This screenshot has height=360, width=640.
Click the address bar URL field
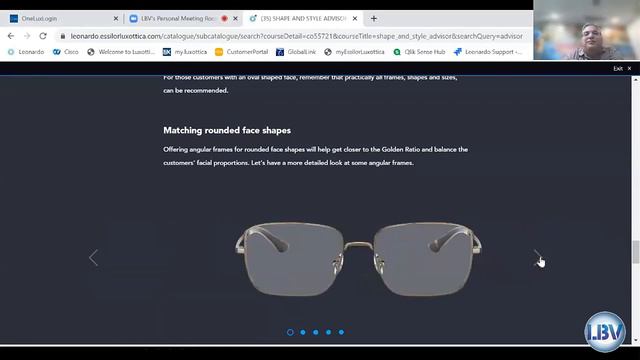pos(296,36)
